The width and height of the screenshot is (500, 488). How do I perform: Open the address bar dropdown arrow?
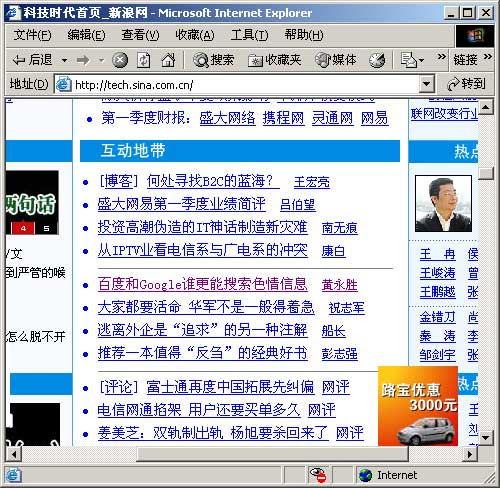click(426, 84)
